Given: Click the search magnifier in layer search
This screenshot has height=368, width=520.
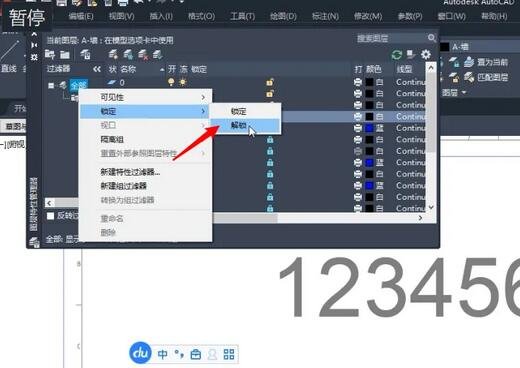Looking at the screenshot, I should [x=432, y=38].
